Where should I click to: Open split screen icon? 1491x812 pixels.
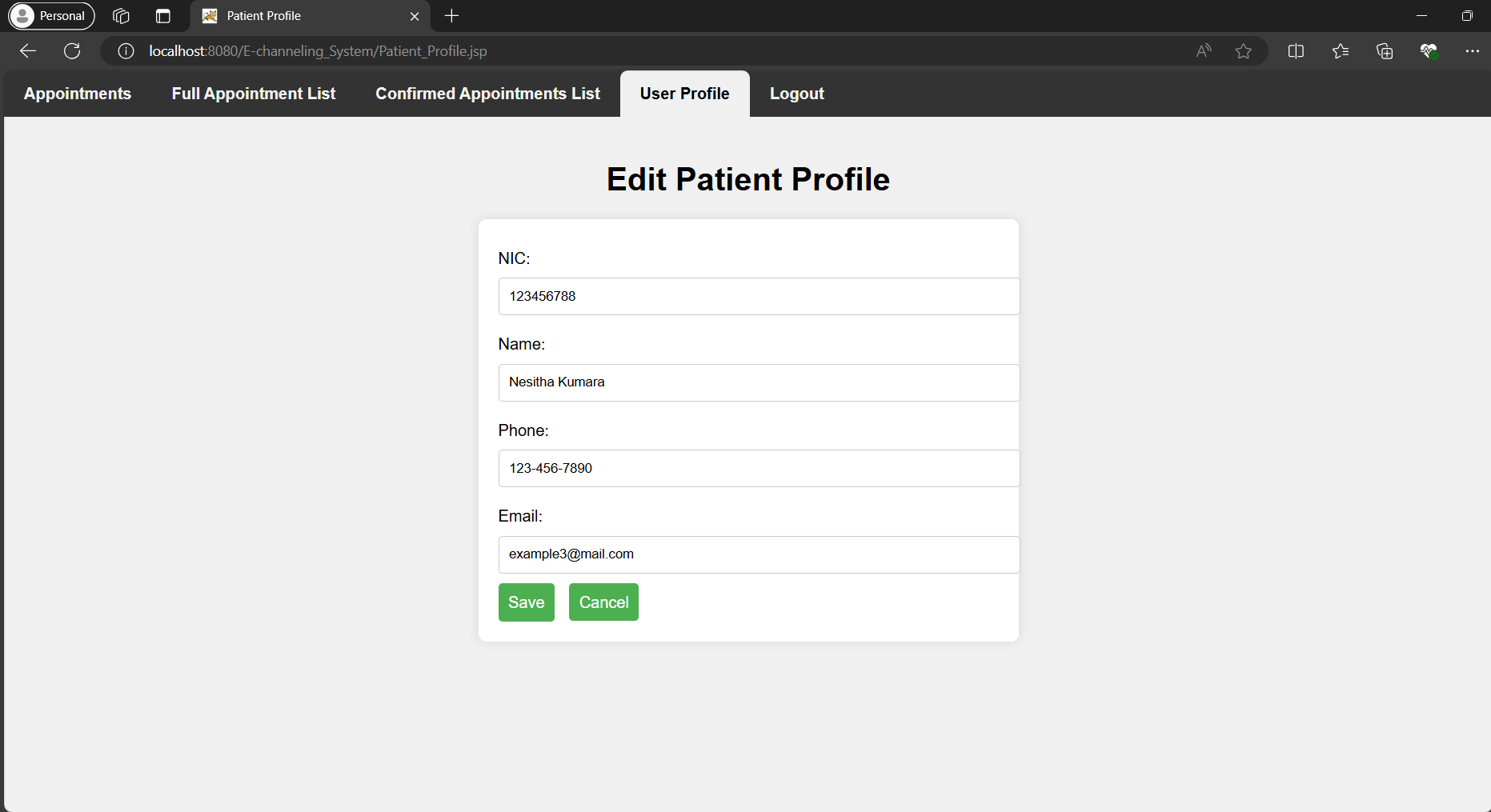[1296, 51]
